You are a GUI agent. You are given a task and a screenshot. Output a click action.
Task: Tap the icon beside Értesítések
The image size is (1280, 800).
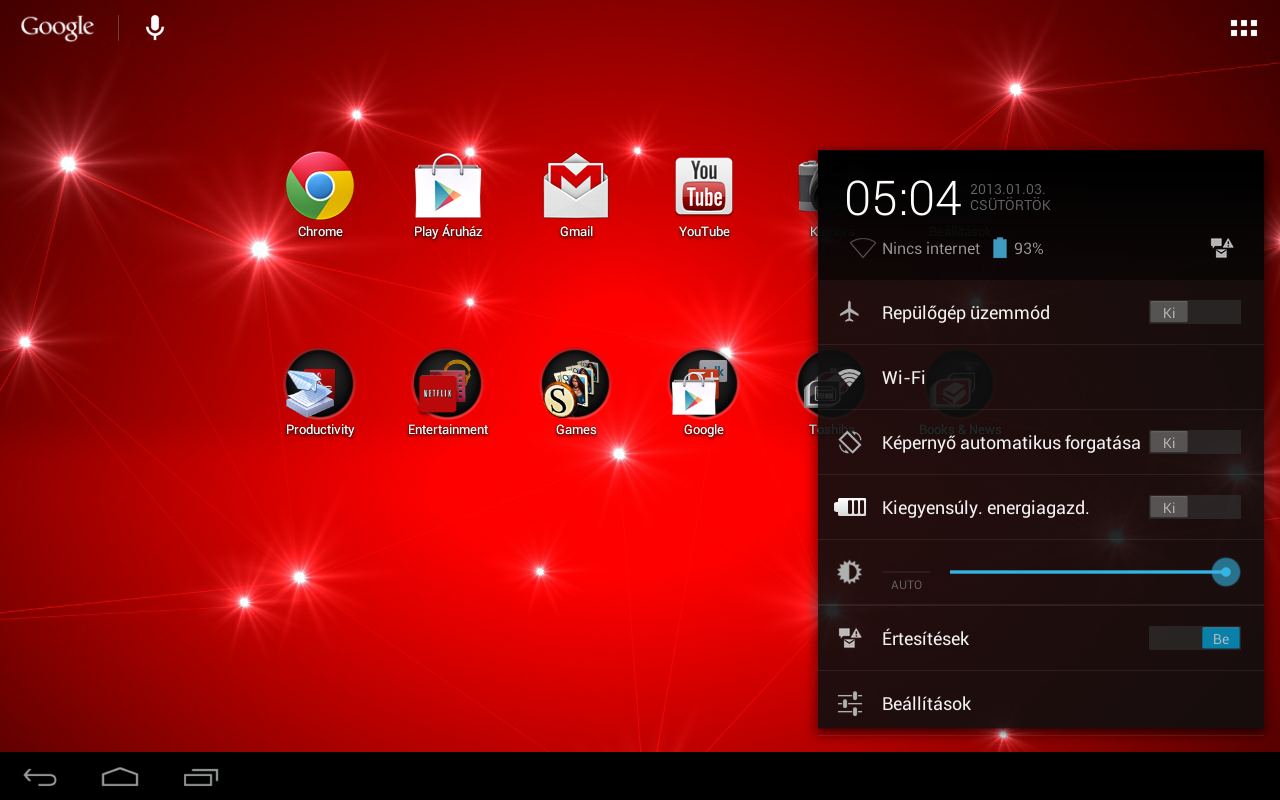850,638
